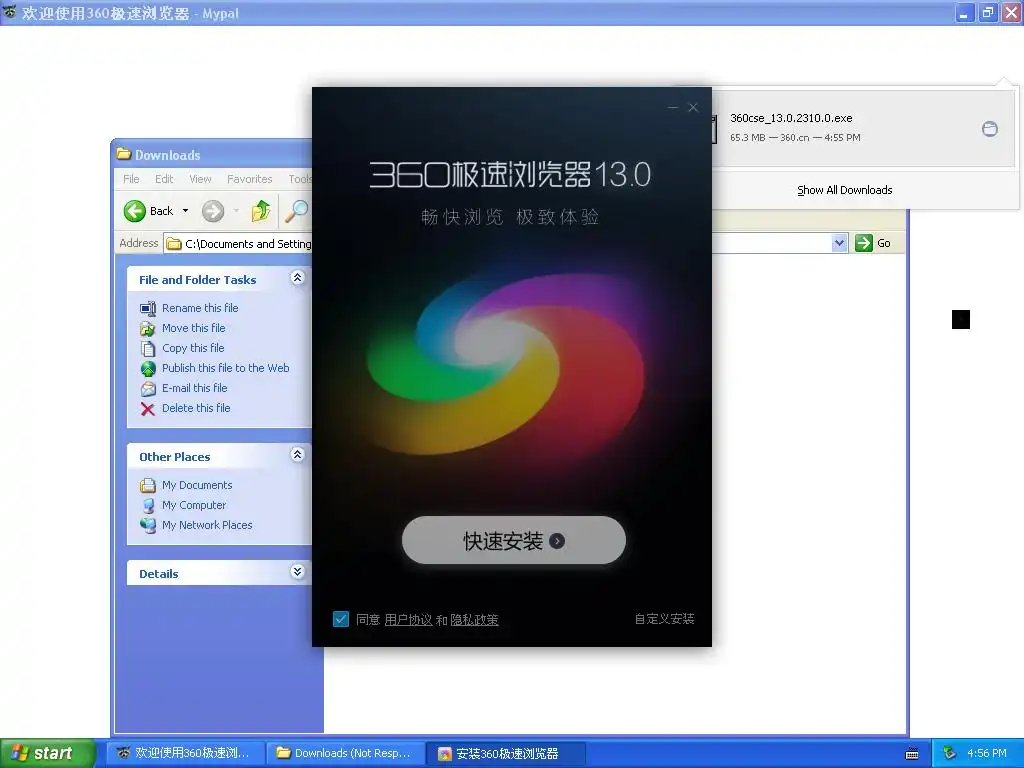Click the E-mail envelope icon
1024x768 pixels.
click(148, 389)
